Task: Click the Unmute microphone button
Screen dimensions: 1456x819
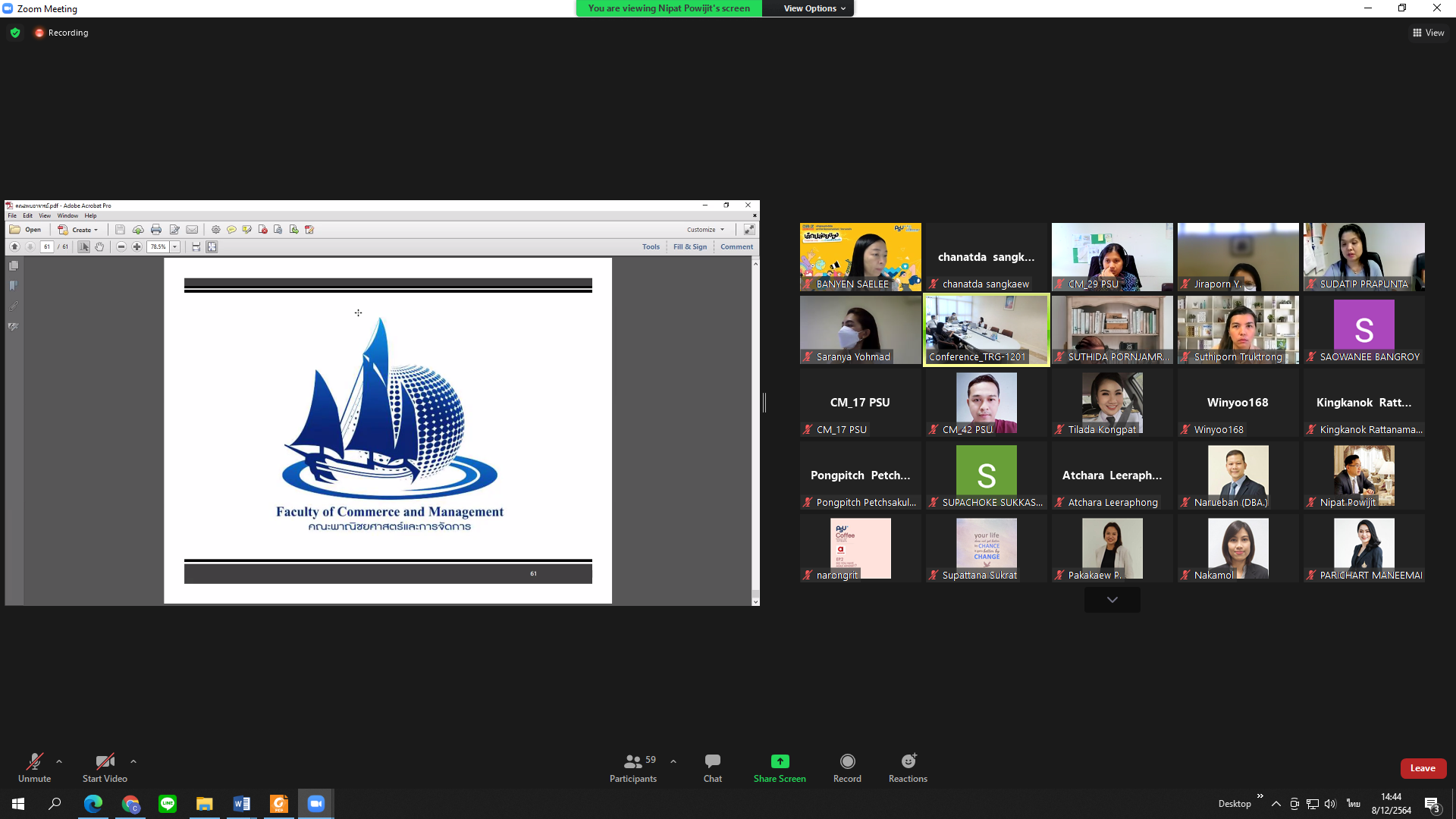Action: (34, 767)
